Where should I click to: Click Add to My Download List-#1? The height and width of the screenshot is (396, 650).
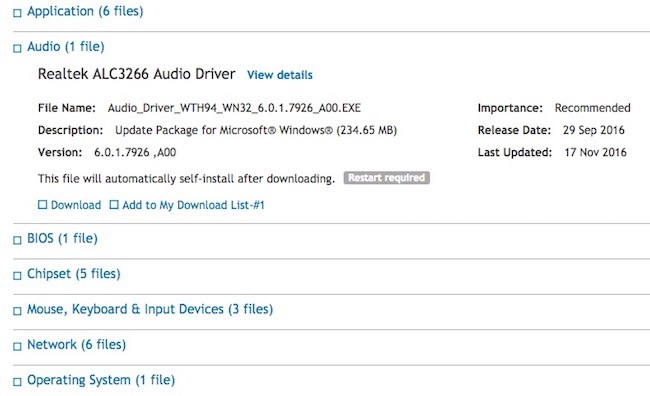coord(193,205)
